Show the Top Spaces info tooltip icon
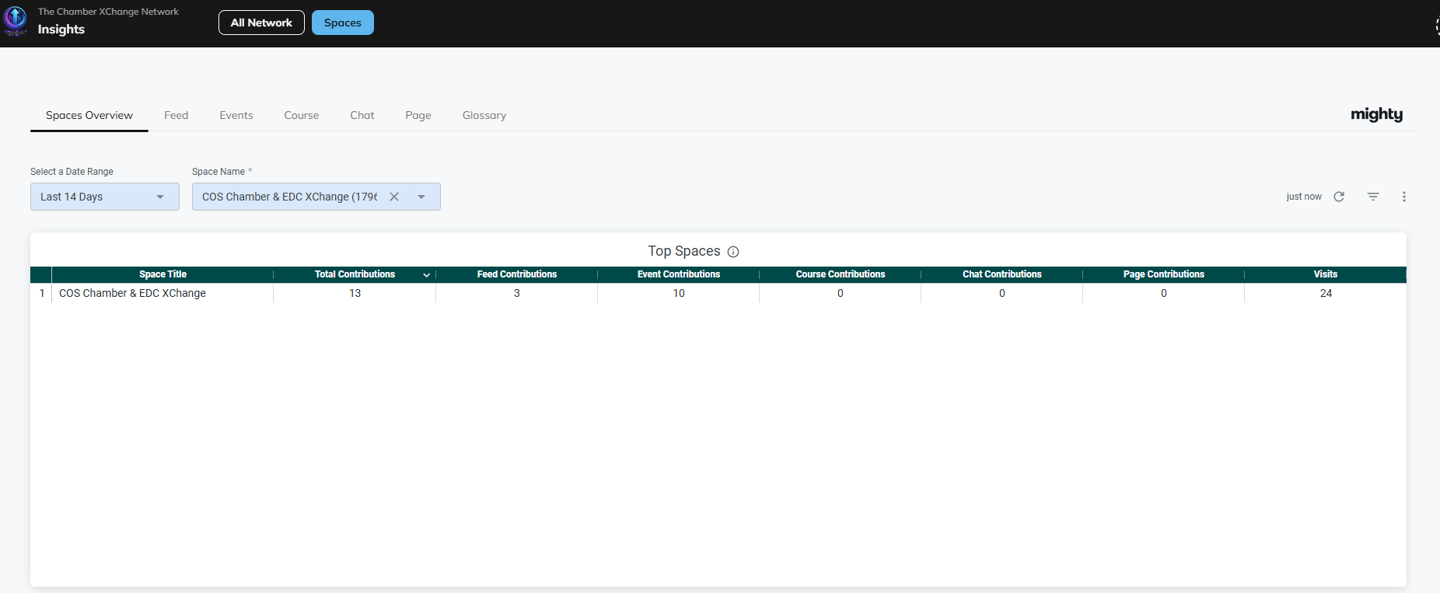 [733, 252]
